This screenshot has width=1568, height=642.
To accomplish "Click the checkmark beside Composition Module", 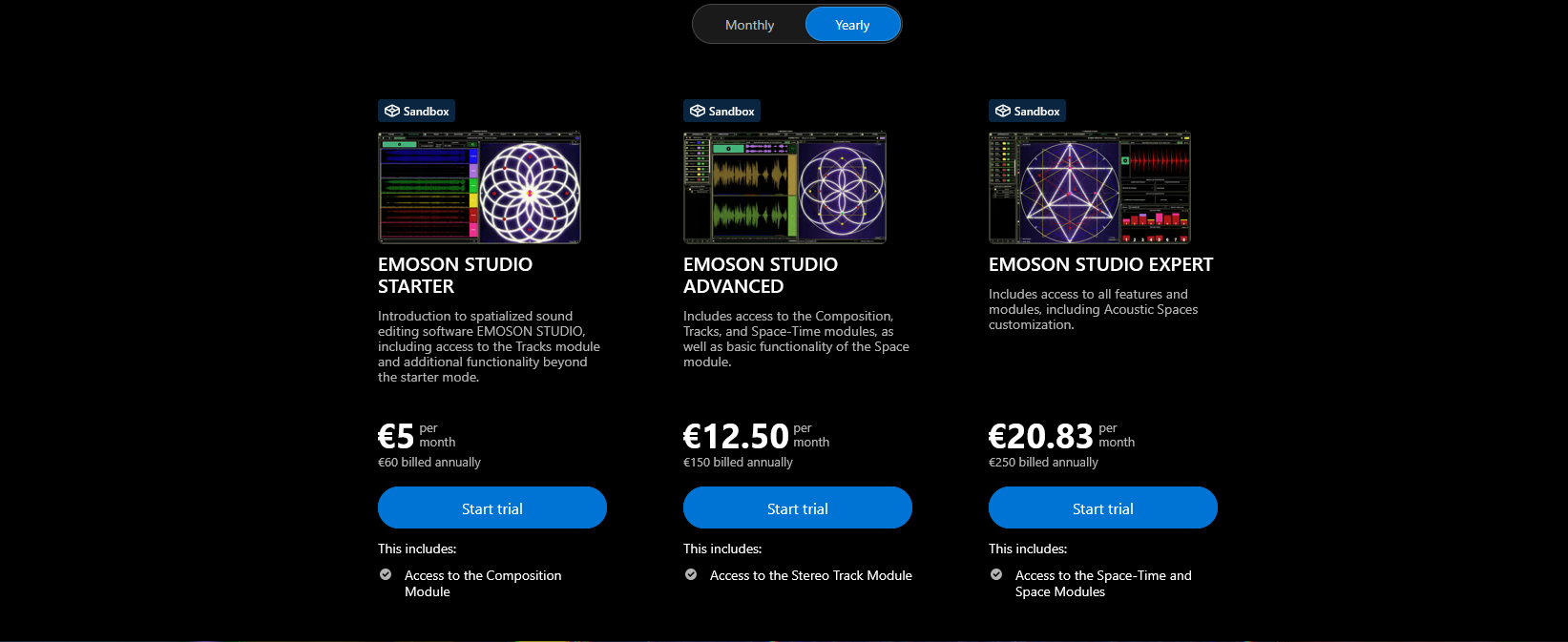I will pos(385,574).
